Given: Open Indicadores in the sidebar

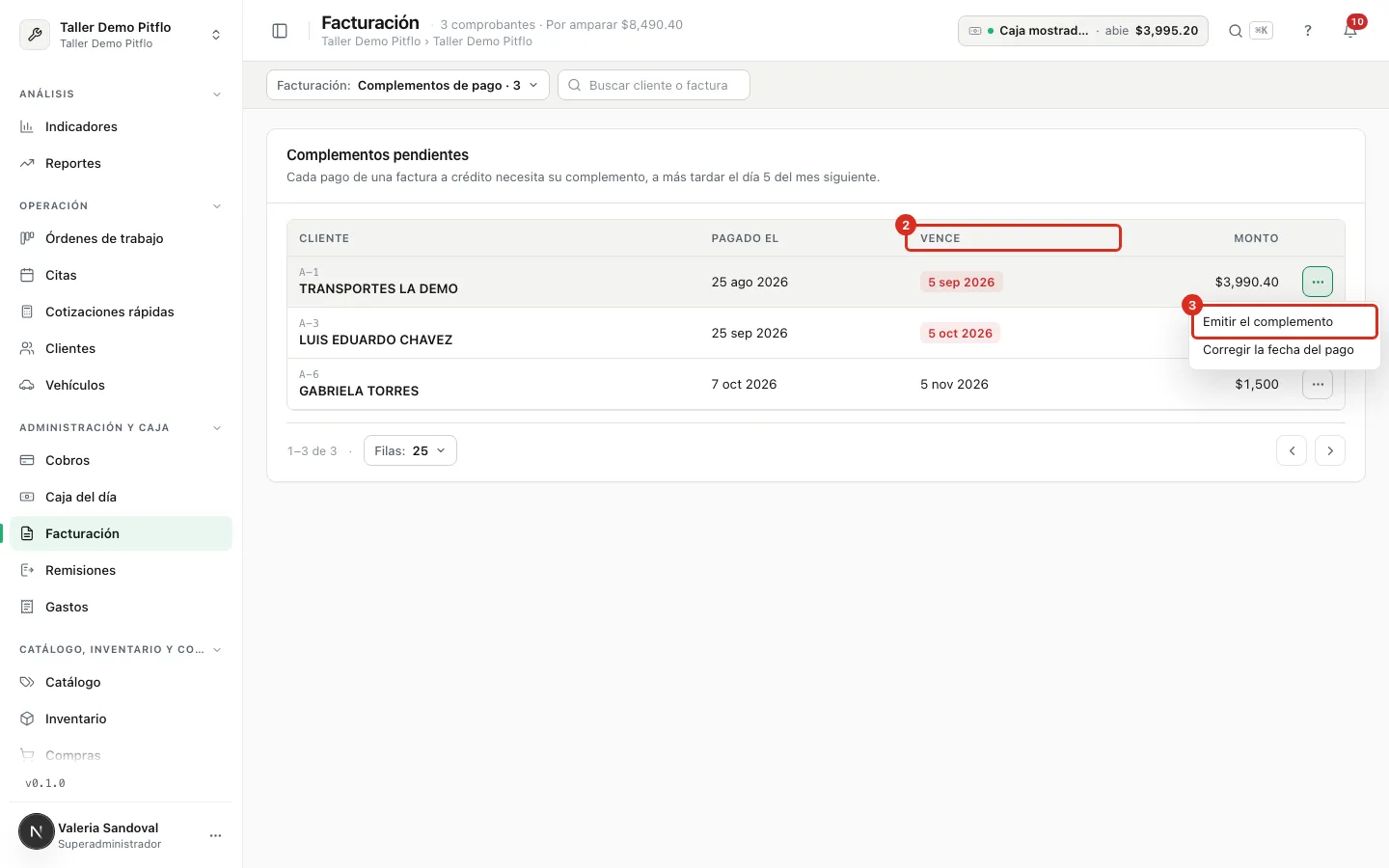Looking at the screenshot, I should tap(121, 126).
